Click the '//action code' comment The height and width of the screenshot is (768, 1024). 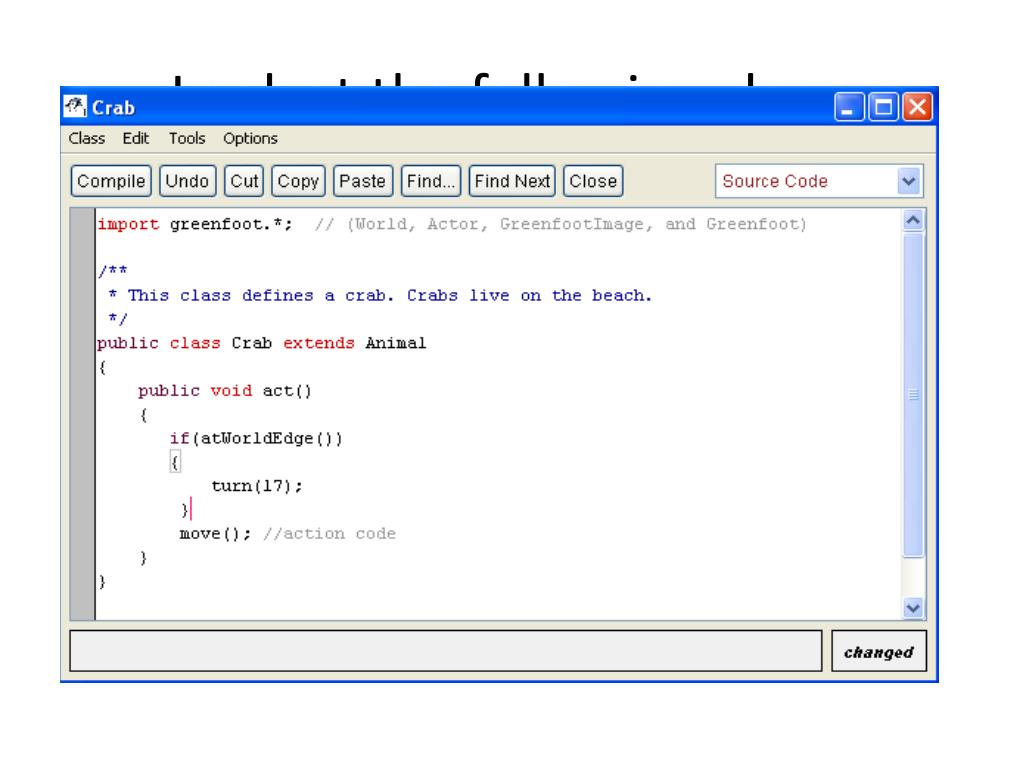pos(329,534)
